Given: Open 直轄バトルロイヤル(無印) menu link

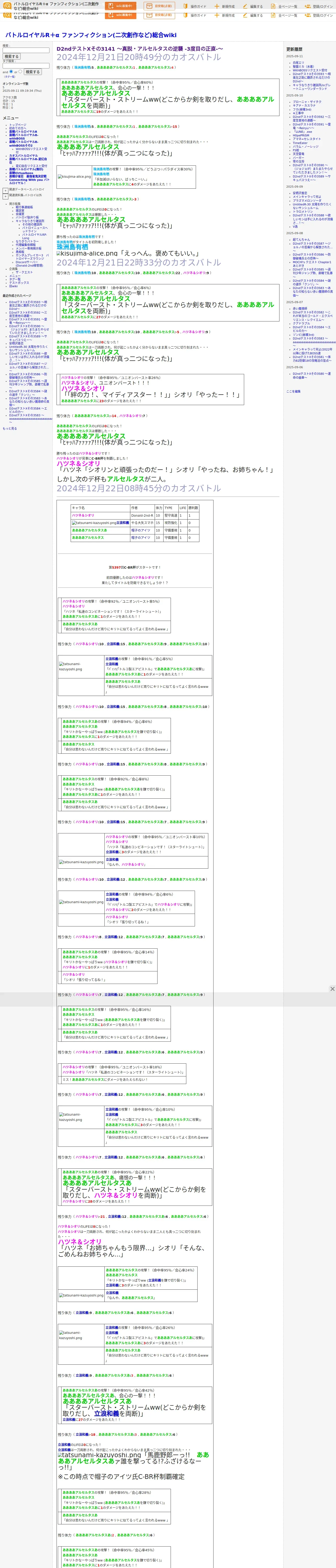Looking at the screenshot, I should [x=26, y=169].
